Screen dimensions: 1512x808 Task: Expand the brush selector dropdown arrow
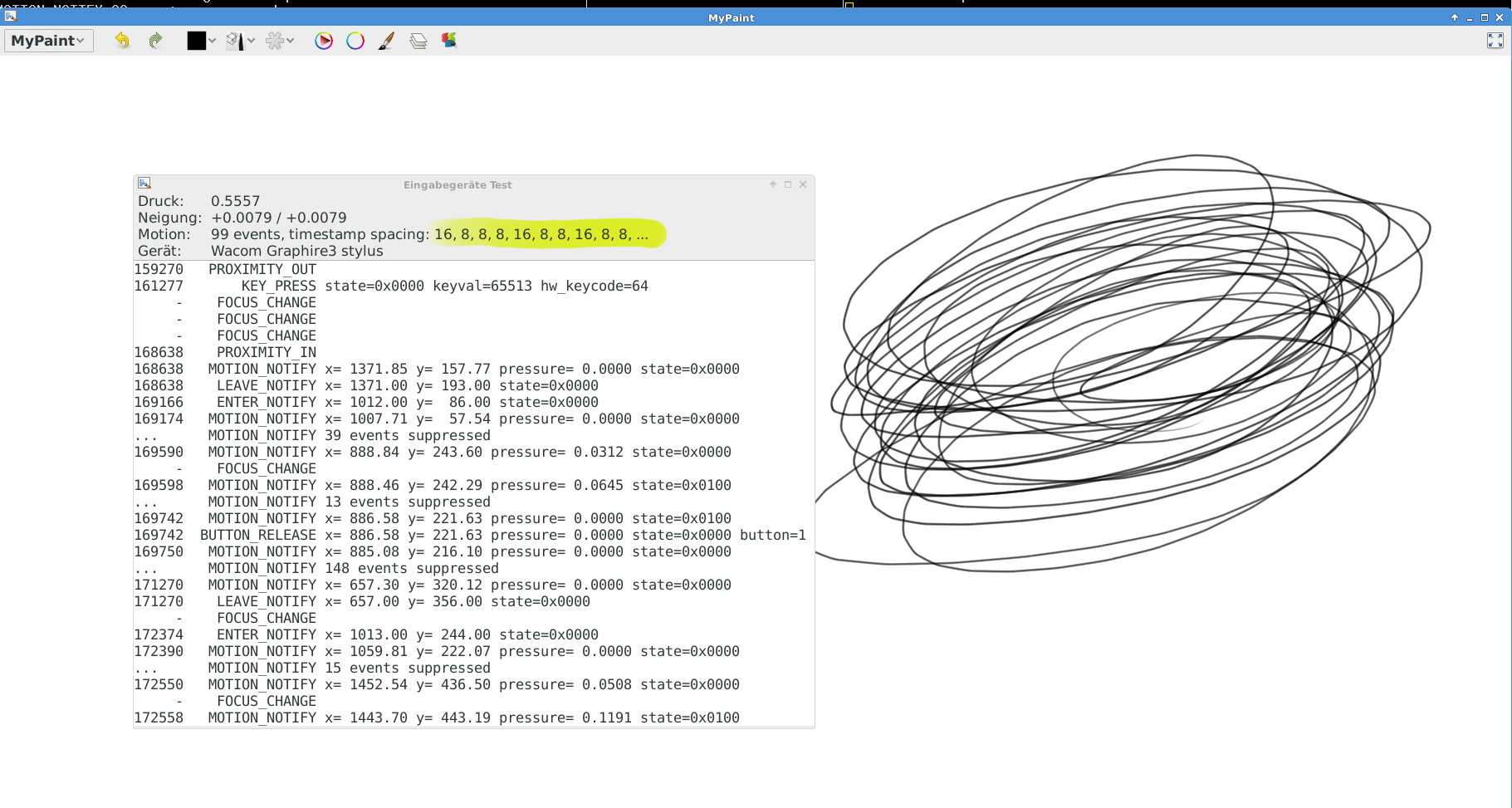[251, 41]
